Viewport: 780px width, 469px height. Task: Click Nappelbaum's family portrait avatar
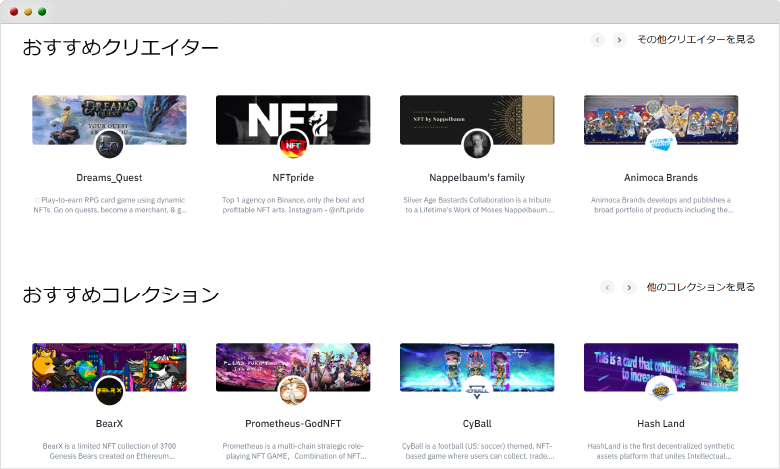(477, 145)
